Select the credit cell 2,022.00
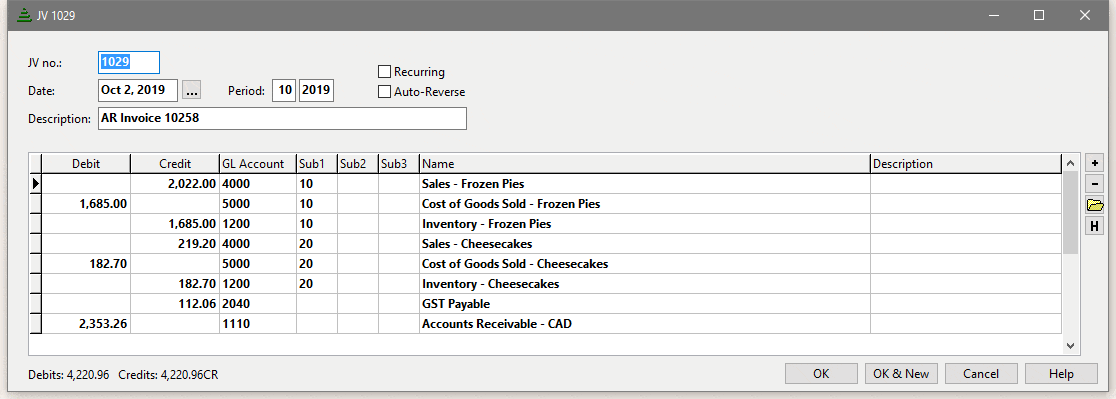The width and height of the screenshot is (1116, 399). [174, 183]
